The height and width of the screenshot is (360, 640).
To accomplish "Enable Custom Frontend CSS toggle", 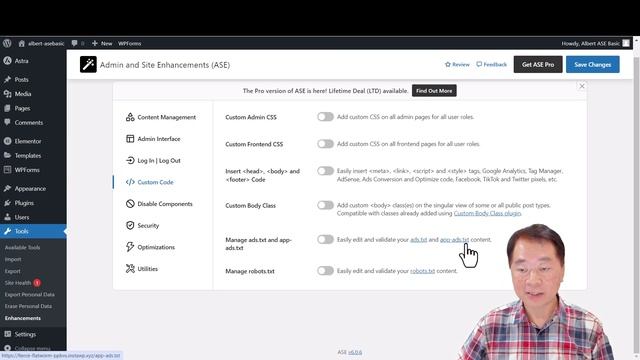I will 325,144.
